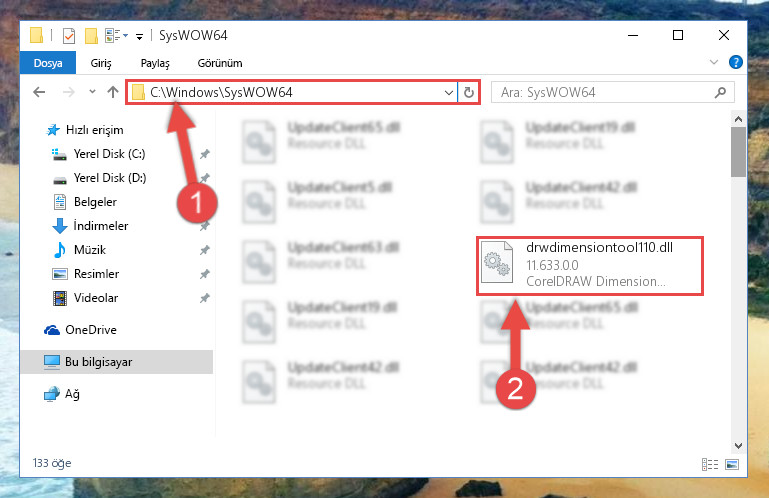769x498 pixels.
Task: Open the Help question mark icon
Action: tap(735, 62)
